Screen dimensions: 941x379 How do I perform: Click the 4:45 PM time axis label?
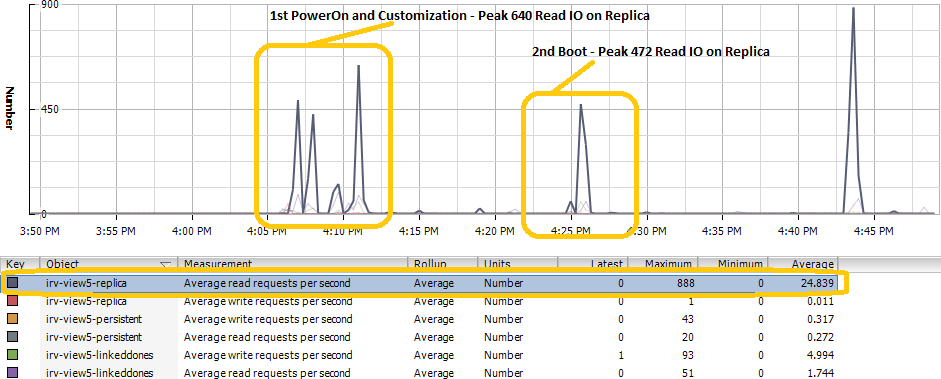point(873,230)
